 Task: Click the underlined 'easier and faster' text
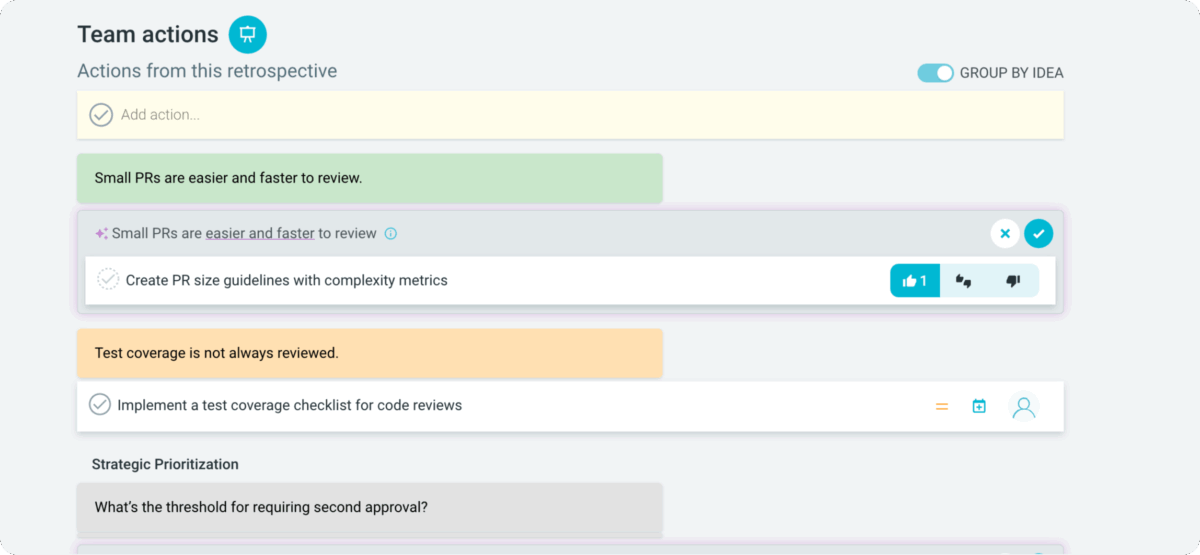coord(260,233)
